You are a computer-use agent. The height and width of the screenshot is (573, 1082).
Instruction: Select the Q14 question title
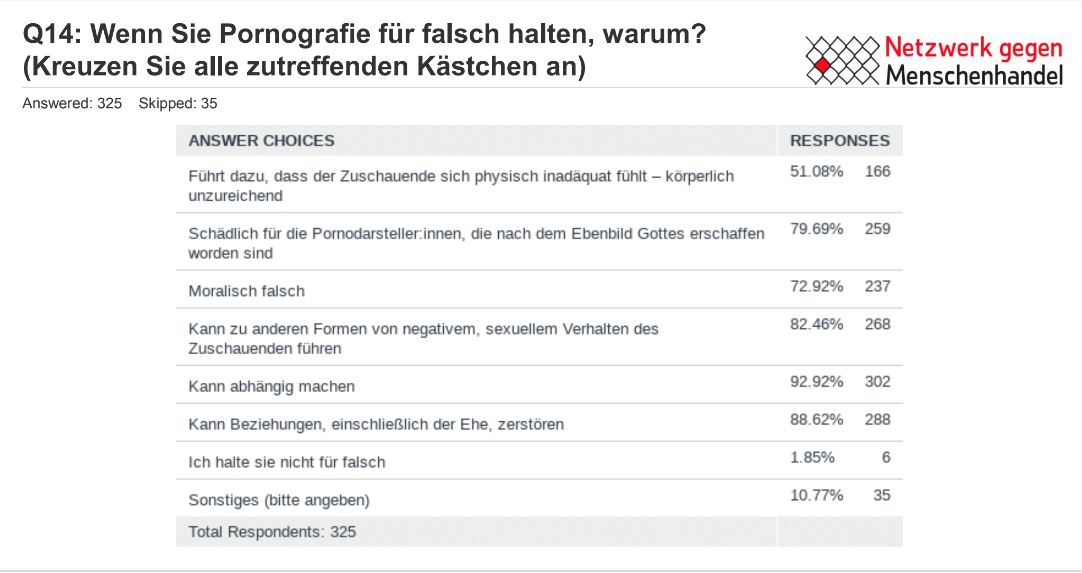(366, 50)
